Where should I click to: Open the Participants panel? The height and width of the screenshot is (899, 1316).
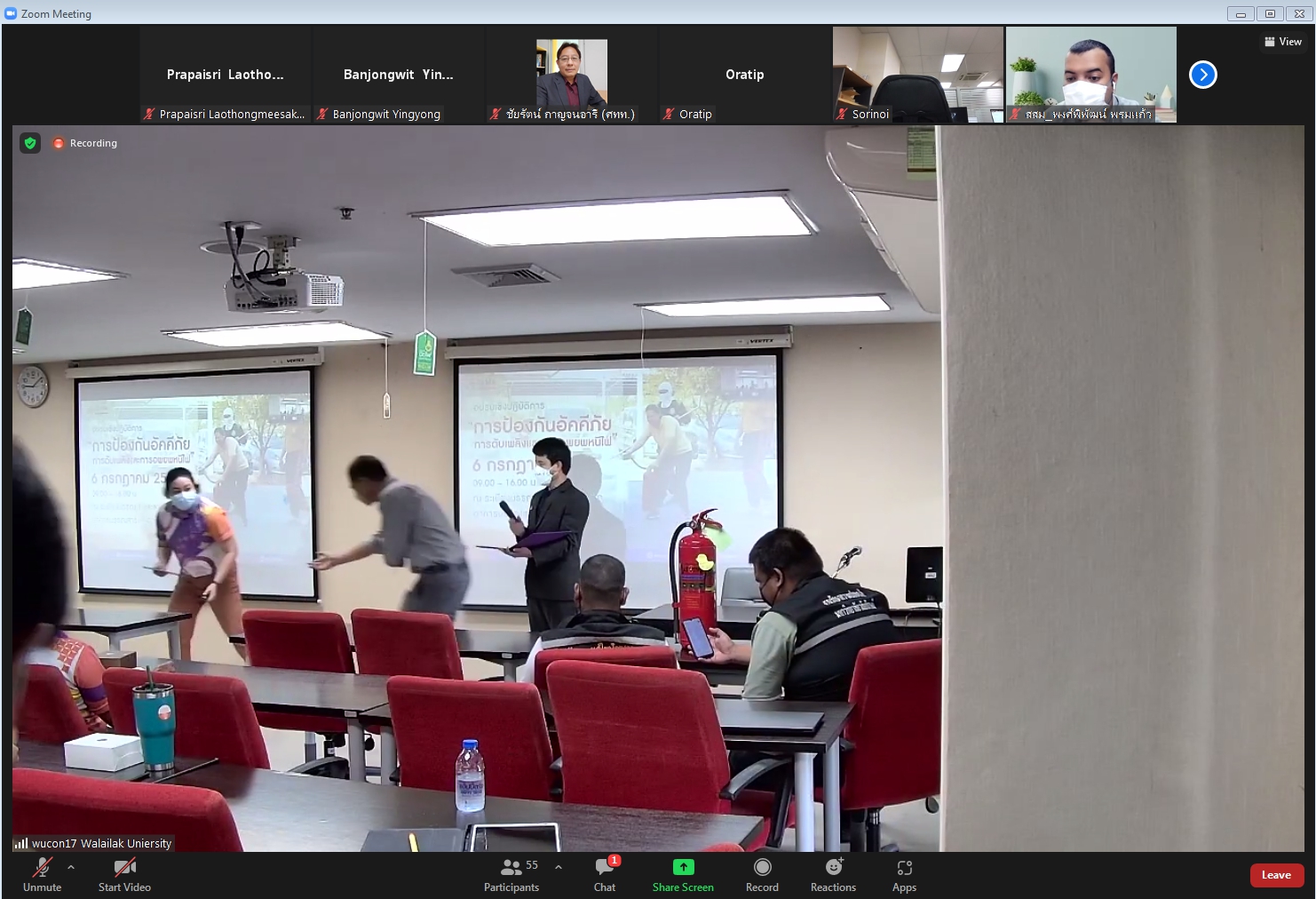511,874
